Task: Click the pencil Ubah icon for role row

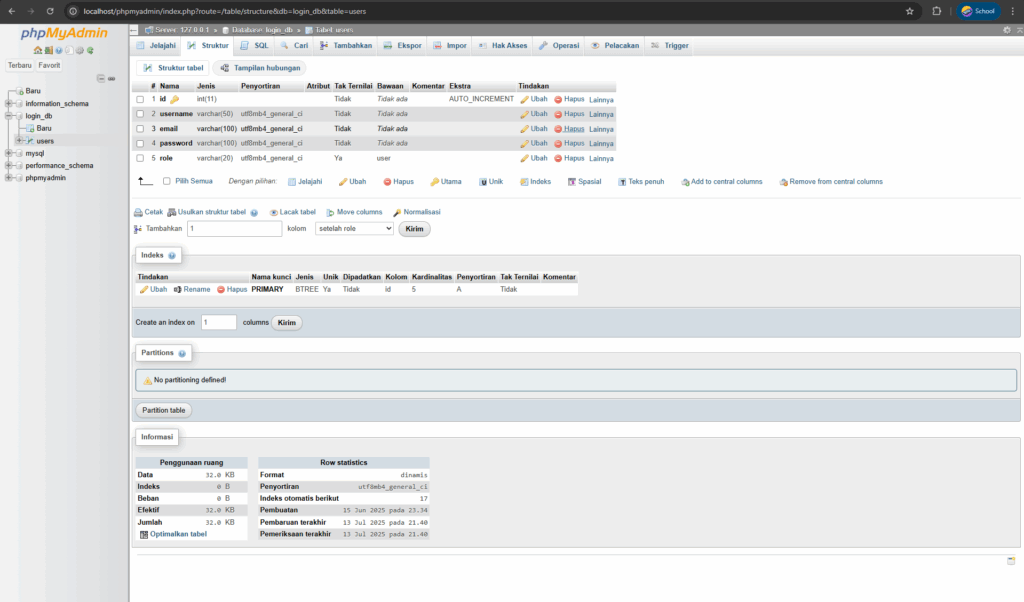Action: tap(524, 159)
